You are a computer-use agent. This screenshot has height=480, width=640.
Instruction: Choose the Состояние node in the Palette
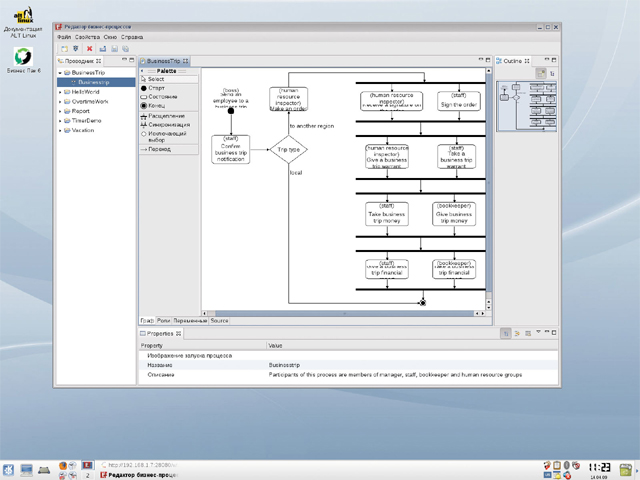pos(169,97)
